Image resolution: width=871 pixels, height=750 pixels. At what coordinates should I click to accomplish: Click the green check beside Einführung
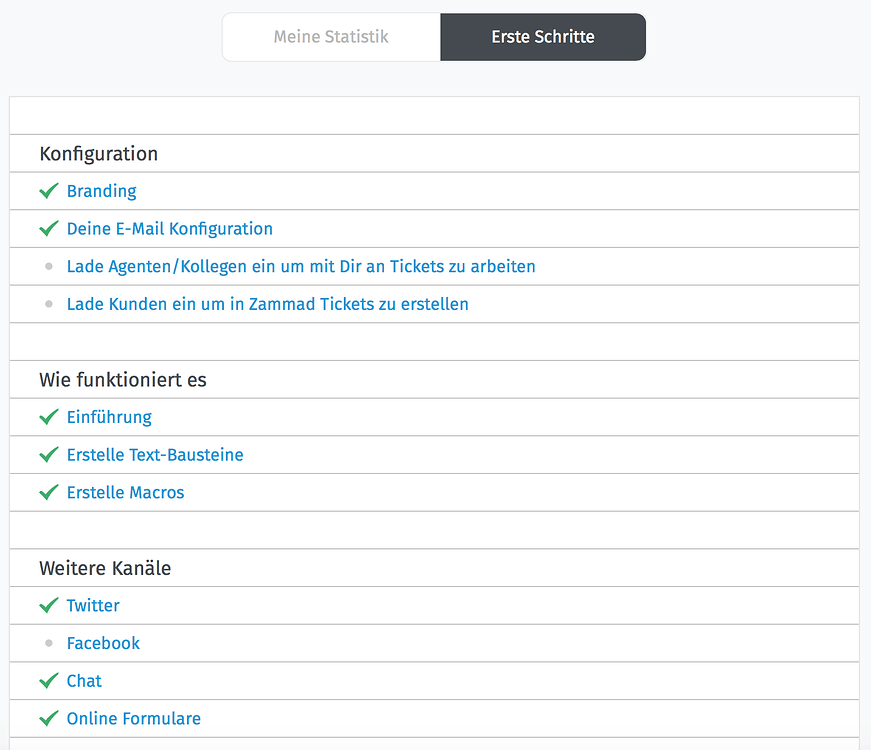tap(48, 417)
